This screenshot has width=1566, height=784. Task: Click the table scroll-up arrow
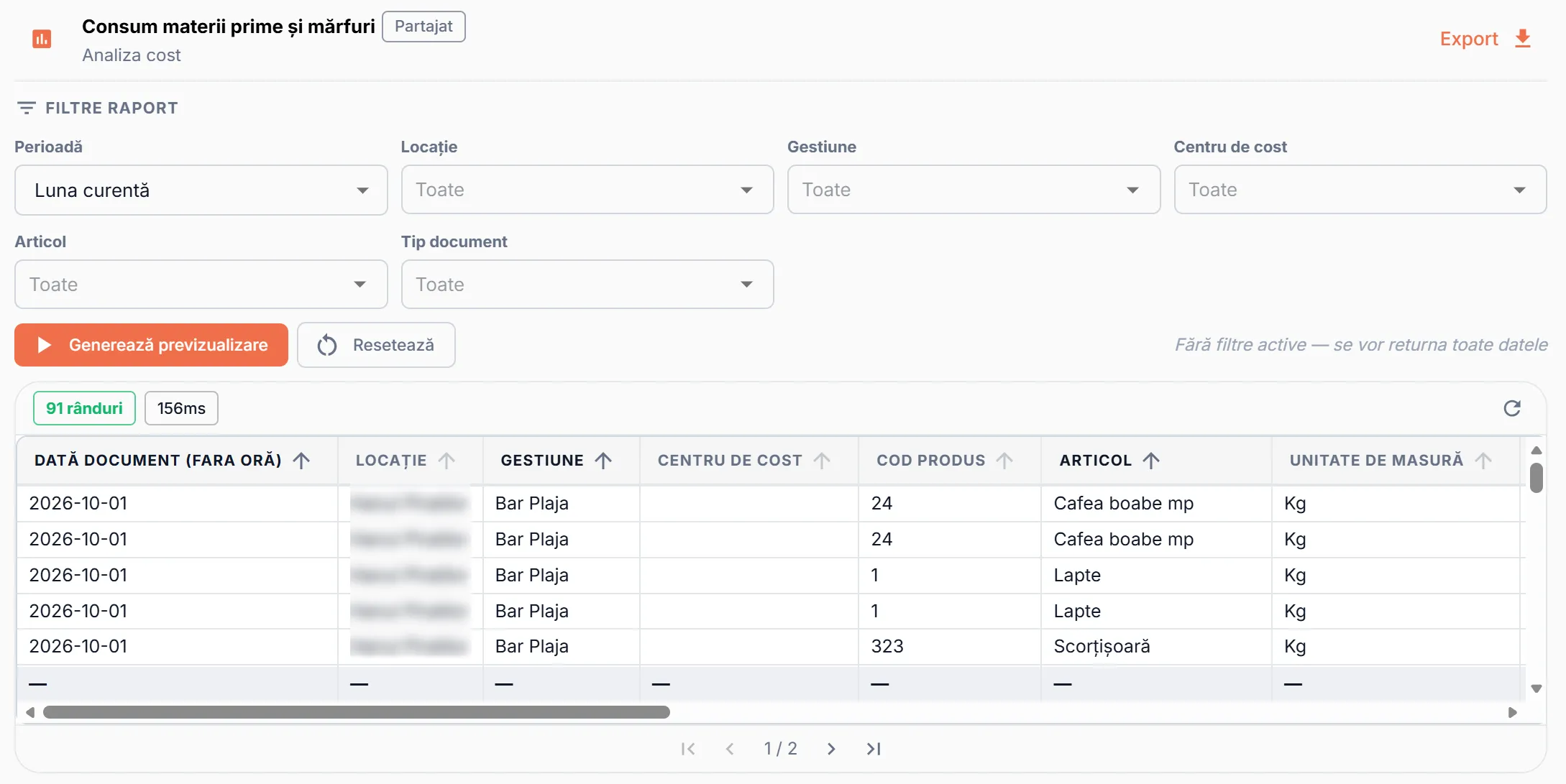coord(1537,451)
